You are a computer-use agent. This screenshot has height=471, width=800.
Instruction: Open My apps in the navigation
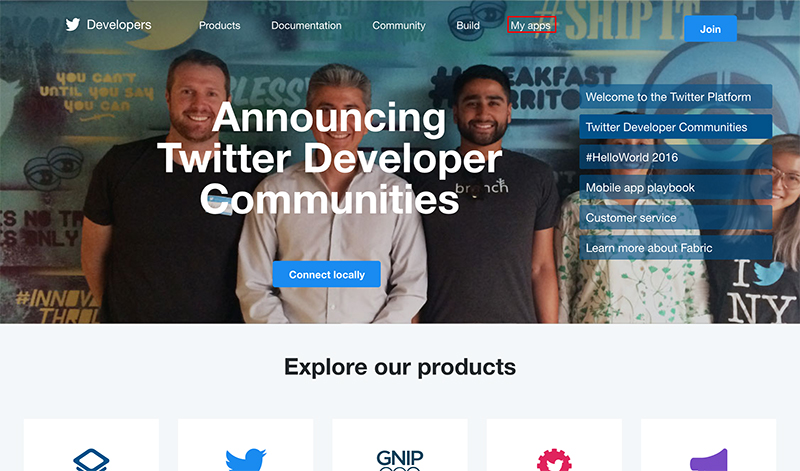531,25
